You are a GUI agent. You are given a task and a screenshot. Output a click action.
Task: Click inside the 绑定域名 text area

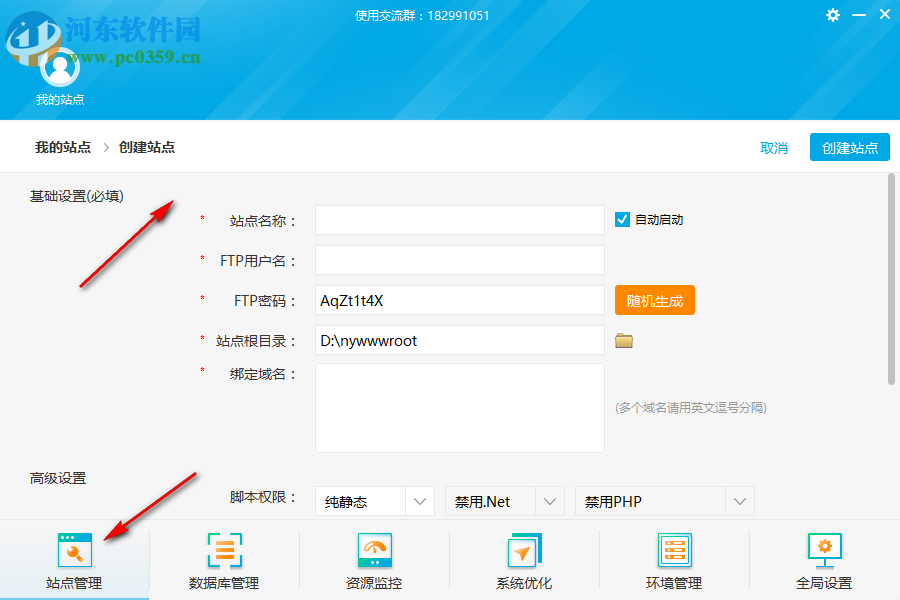click(460, 408)
